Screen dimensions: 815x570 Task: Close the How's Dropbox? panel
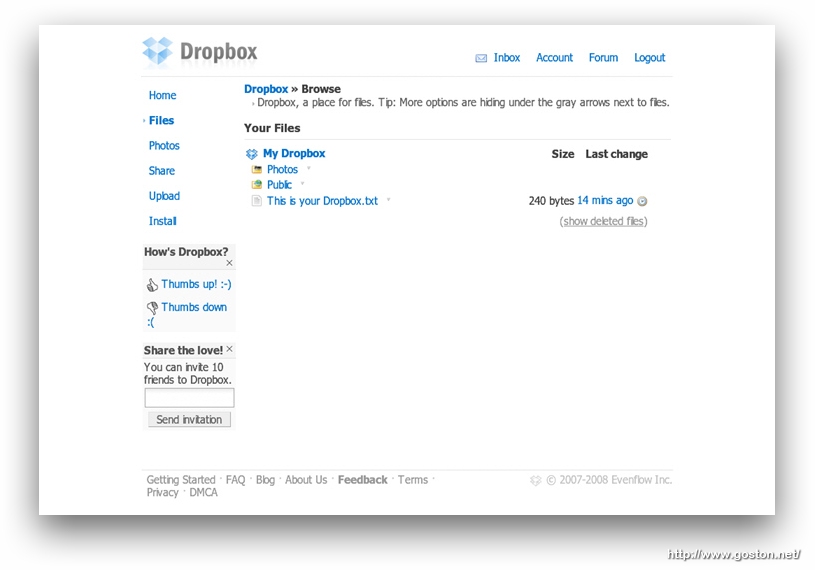229,263
